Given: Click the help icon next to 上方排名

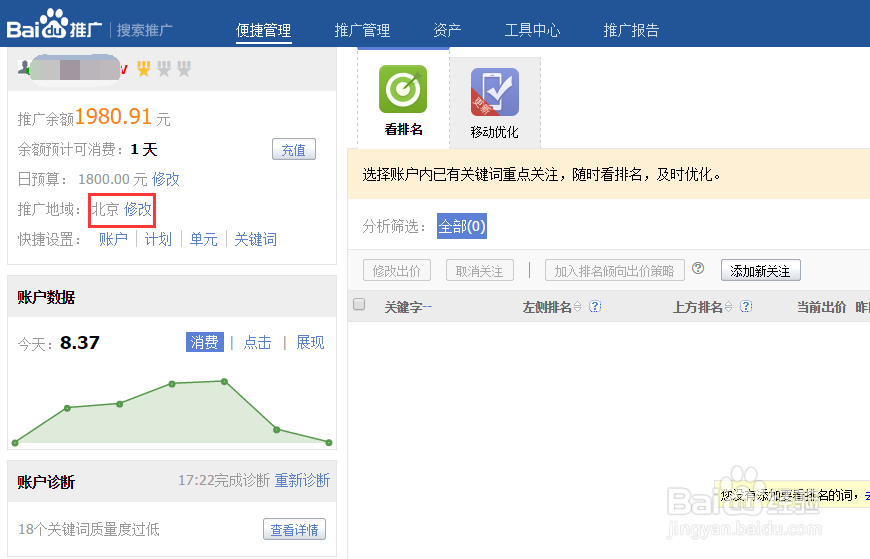Looking at the screenshot, I should coord(746,306).
